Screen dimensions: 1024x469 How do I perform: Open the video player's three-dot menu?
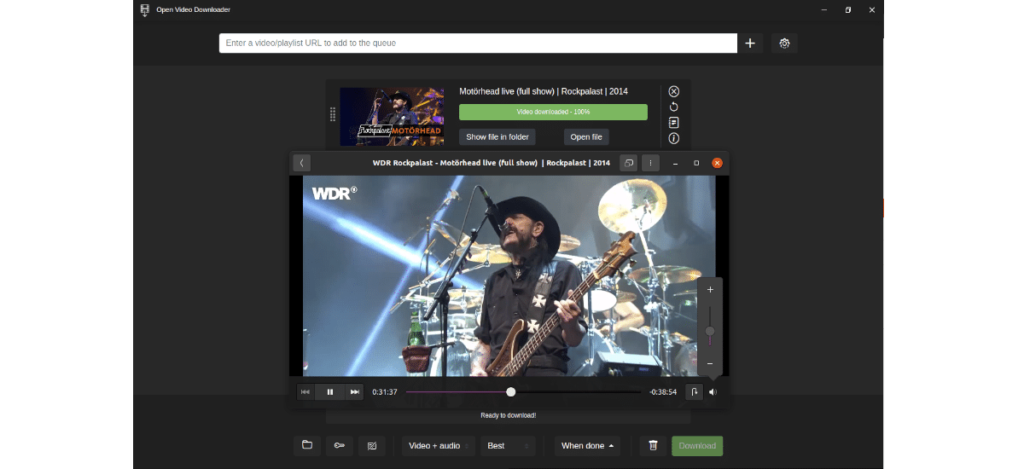pyautogui.click(x=650, y=163)
